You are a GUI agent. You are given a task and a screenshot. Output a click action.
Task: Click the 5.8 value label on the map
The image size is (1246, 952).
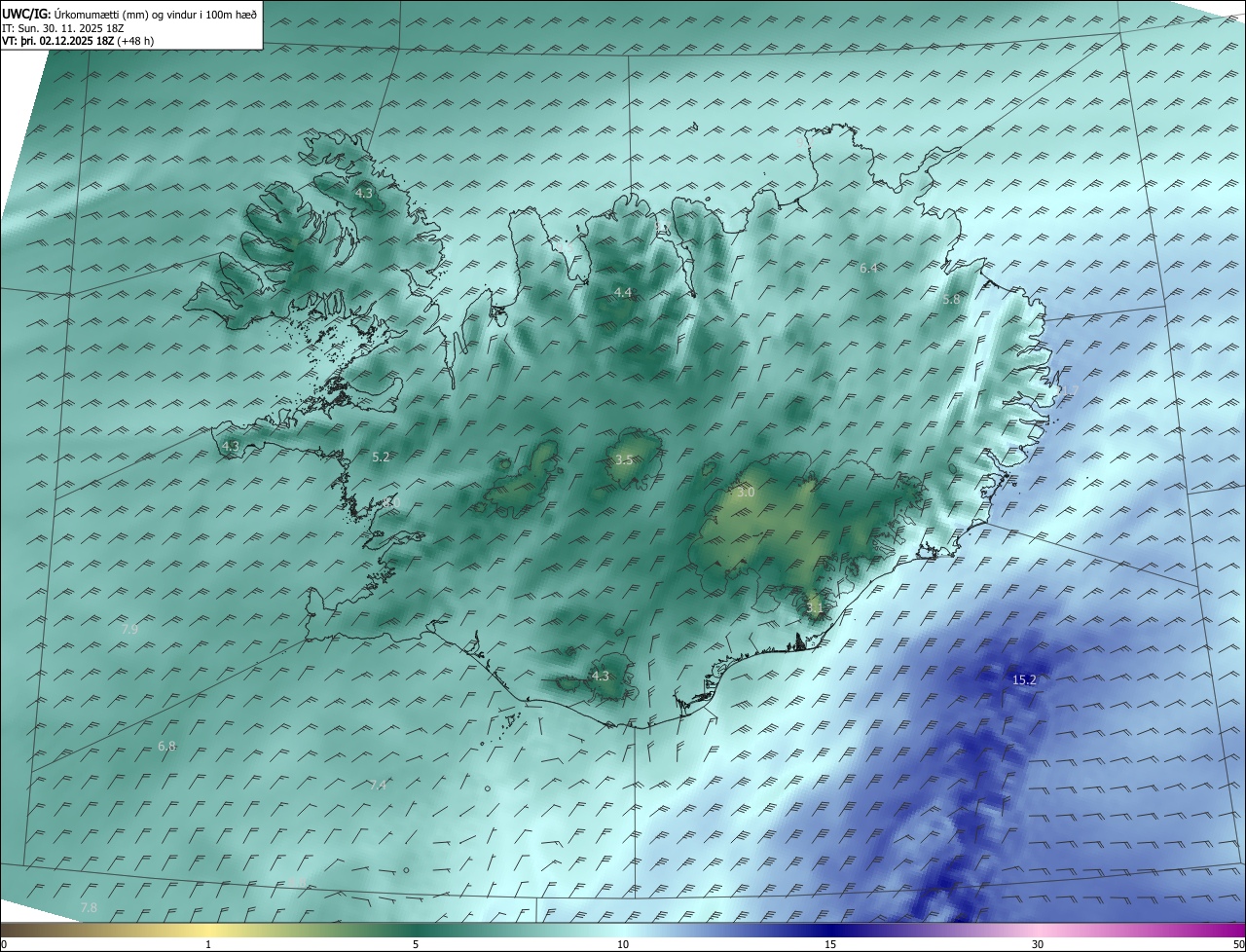click(x=951, y=301)
